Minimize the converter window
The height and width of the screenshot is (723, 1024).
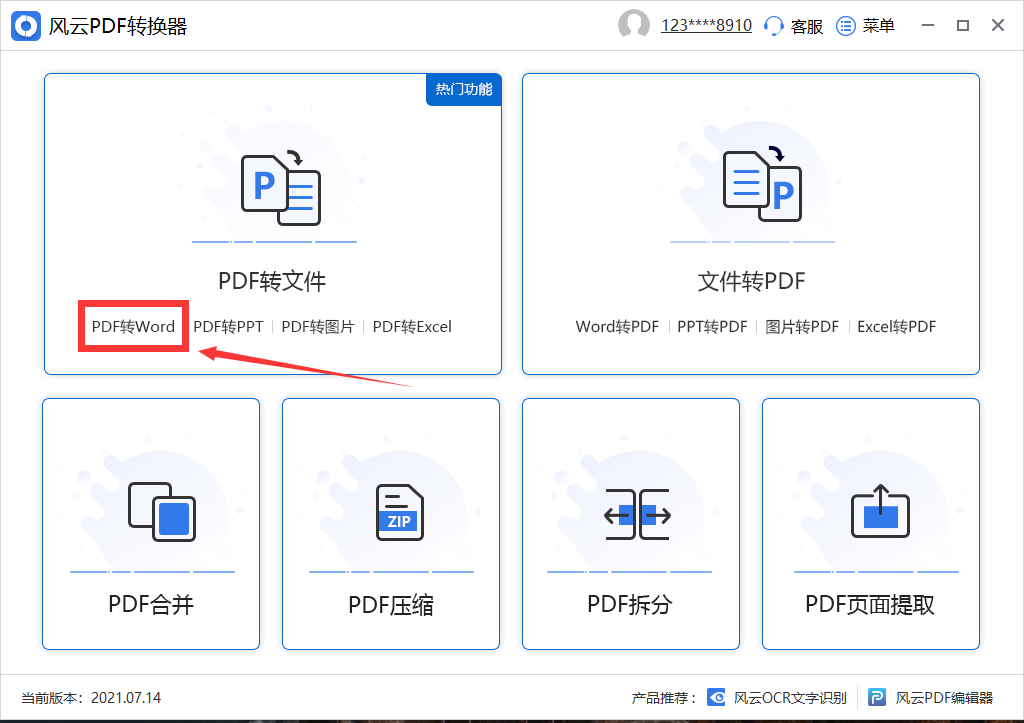(x=928, y=25)
